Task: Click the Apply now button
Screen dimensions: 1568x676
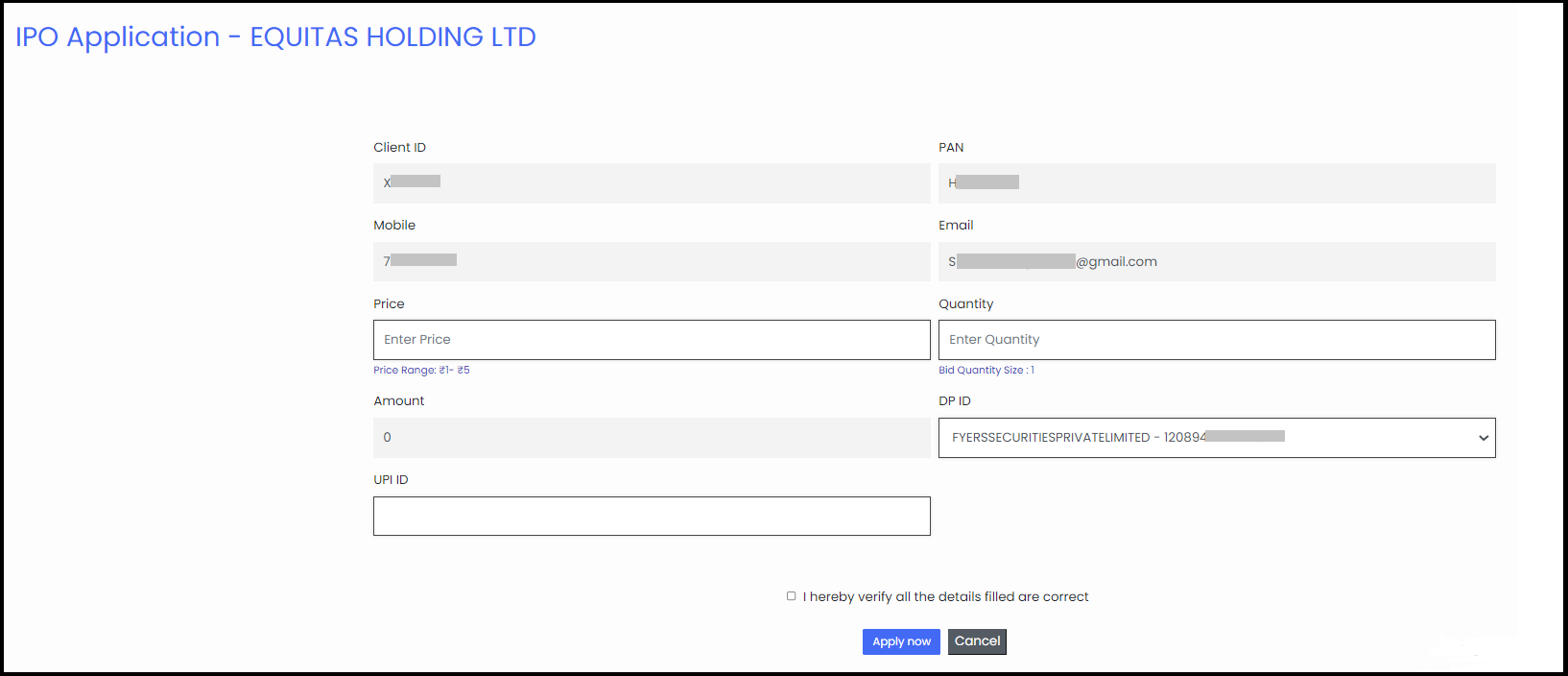Action: point(901,641)
